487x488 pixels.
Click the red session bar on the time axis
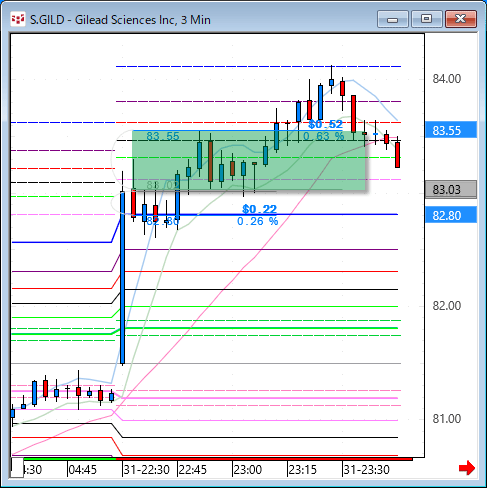coord(264,459)
